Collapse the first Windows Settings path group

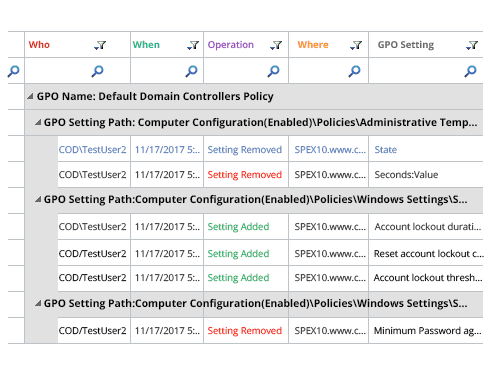click(38, 199)
